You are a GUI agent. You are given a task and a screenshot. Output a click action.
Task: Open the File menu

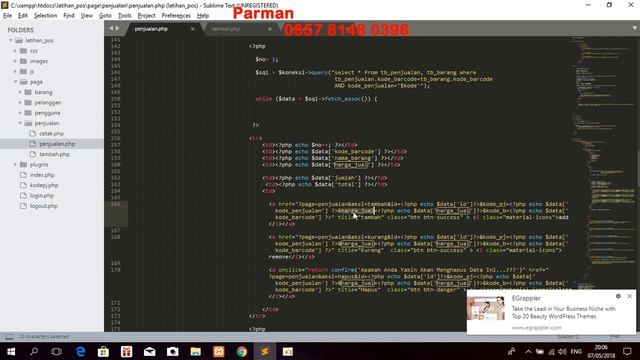coord(7,16)
